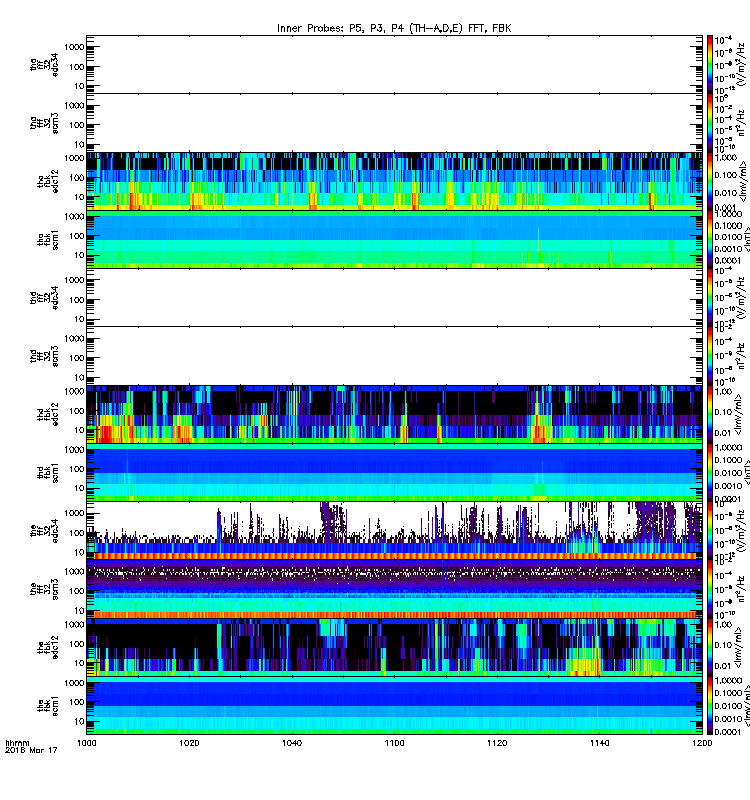Click the "1000" time label at axis start
750x800 pixels.
87,743
